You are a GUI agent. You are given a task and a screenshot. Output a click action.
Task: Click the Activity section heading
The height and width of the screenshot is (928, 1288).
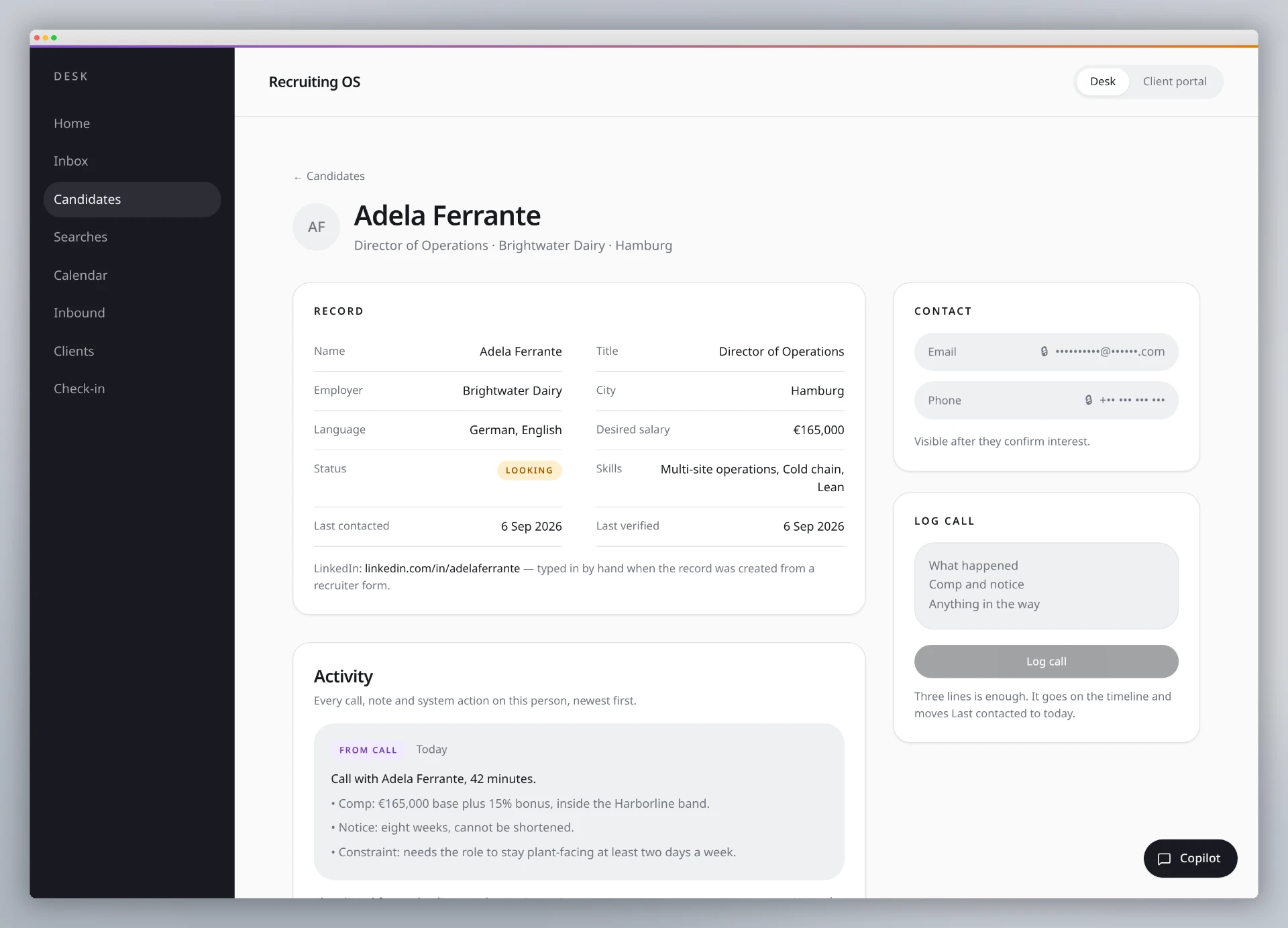coord(343,676)
